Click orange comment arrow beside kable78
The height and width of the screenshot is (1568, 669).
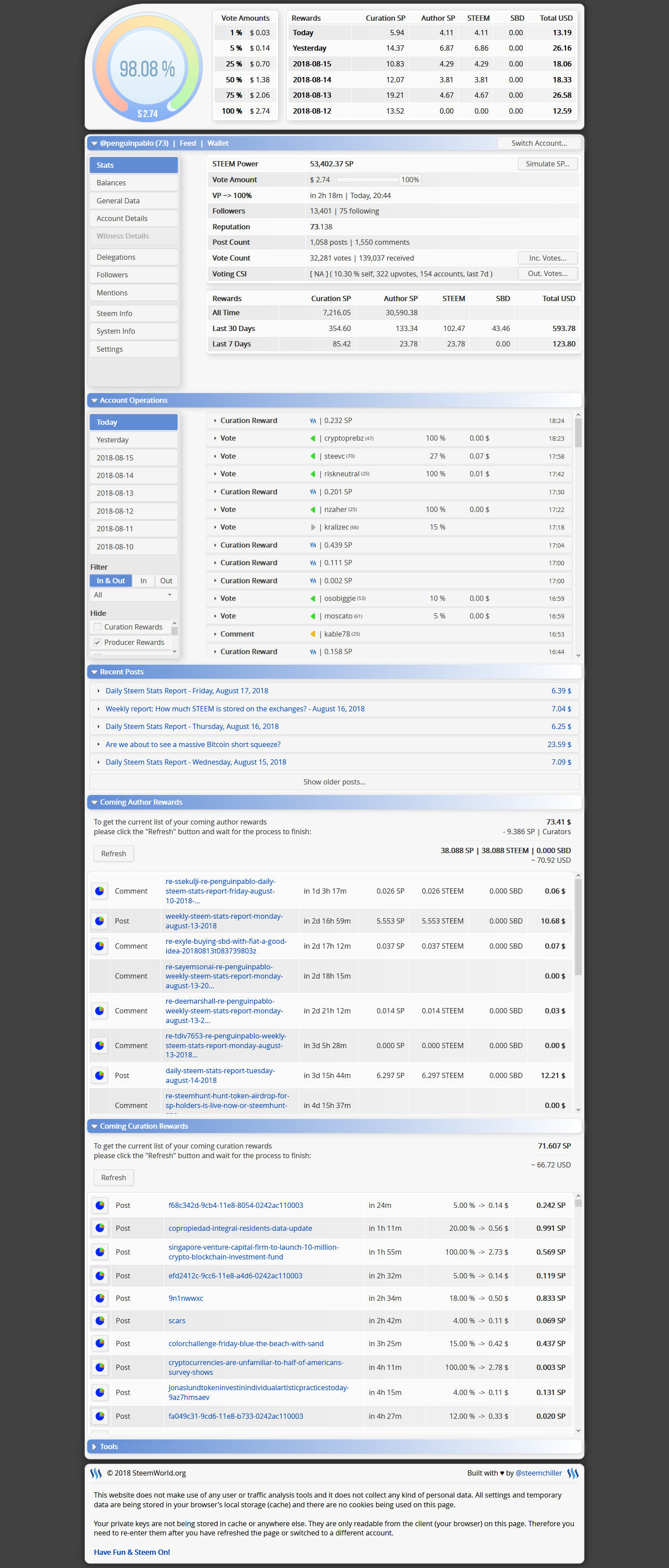point(313,633)
